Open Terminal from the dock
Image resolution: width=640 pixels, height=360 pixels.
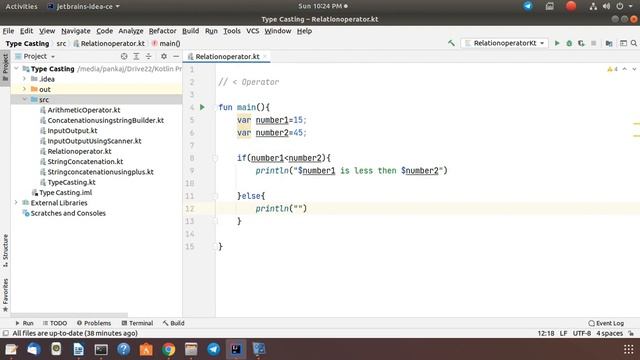(x=101, y=349)
